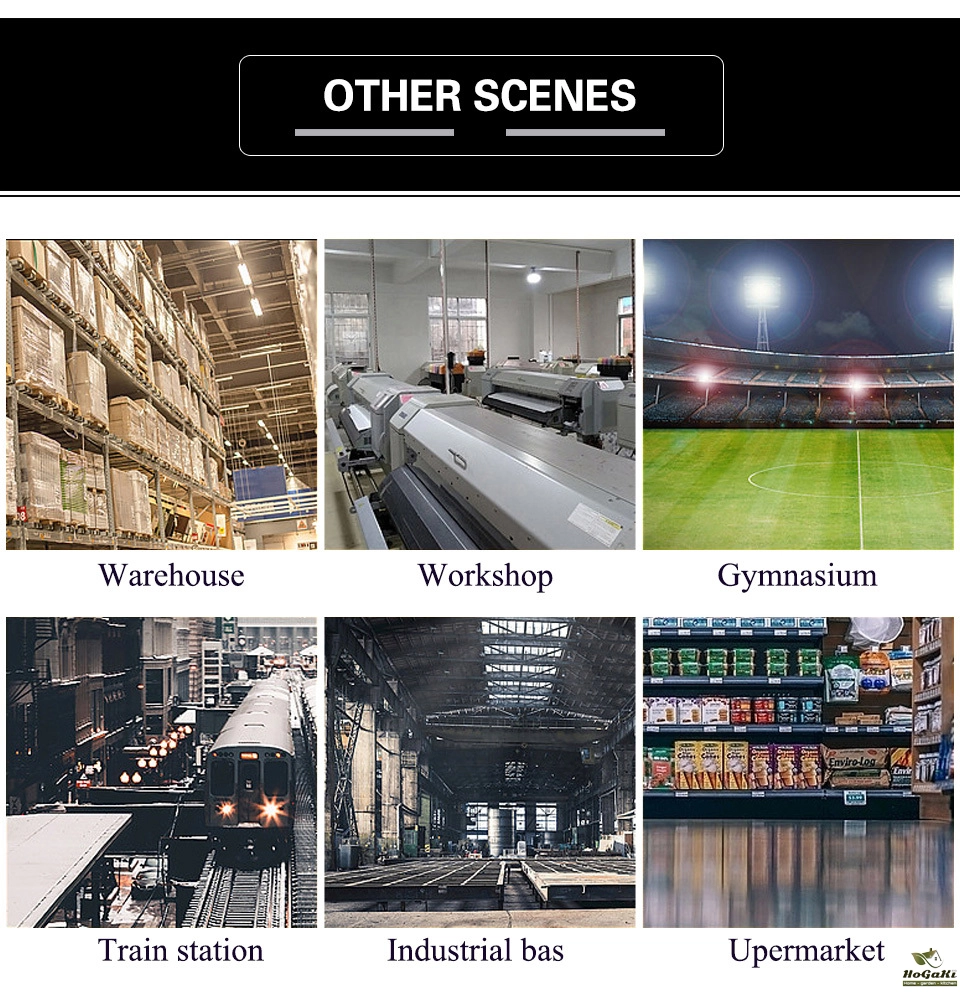Select the Gymnasium caption text
This screenshot has height=1000, width=960.
(x=797, y=576)
